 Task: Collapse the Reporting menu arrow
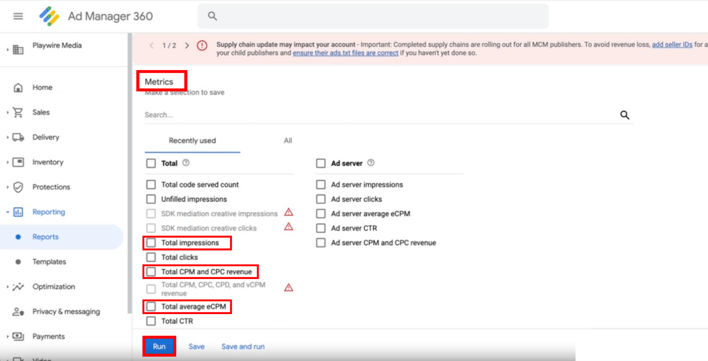pos(7,212)
